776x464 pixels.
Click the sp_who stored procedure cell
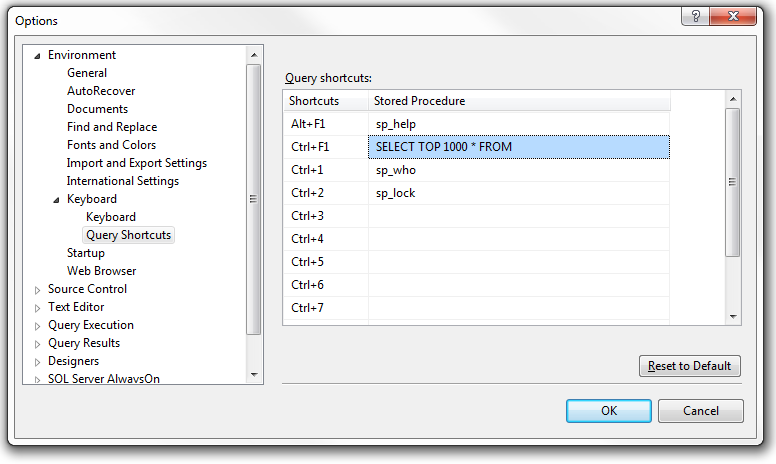click(x=519, y=170)
